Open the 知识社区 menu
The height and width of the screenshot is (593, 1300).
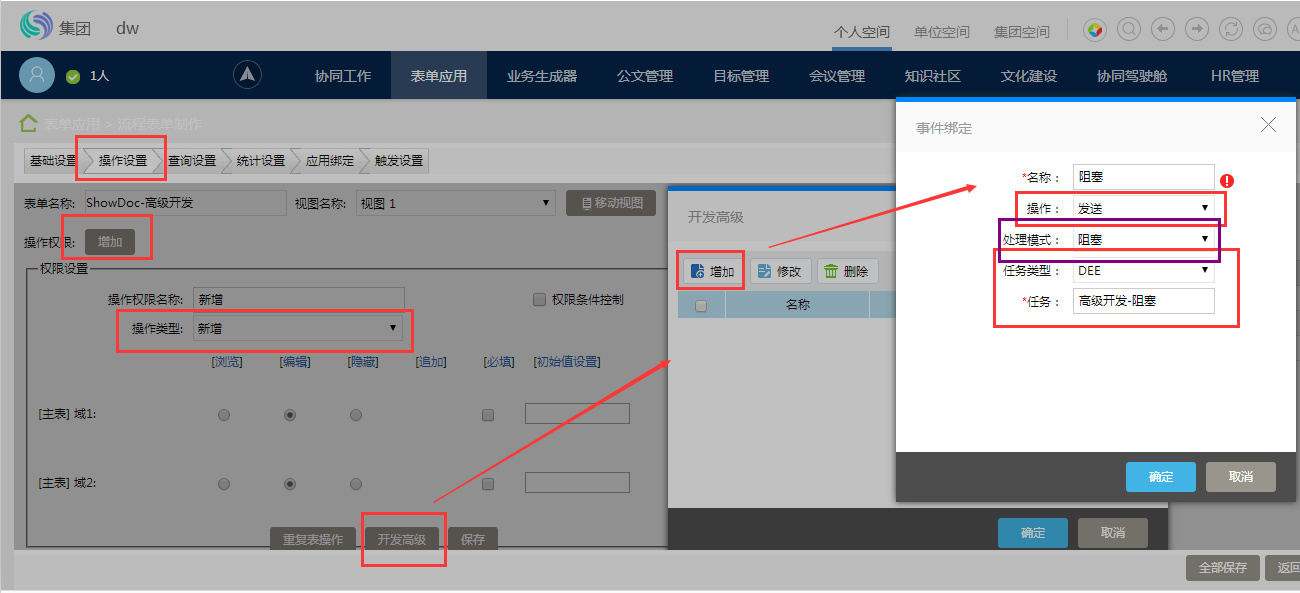pos(932,76)
